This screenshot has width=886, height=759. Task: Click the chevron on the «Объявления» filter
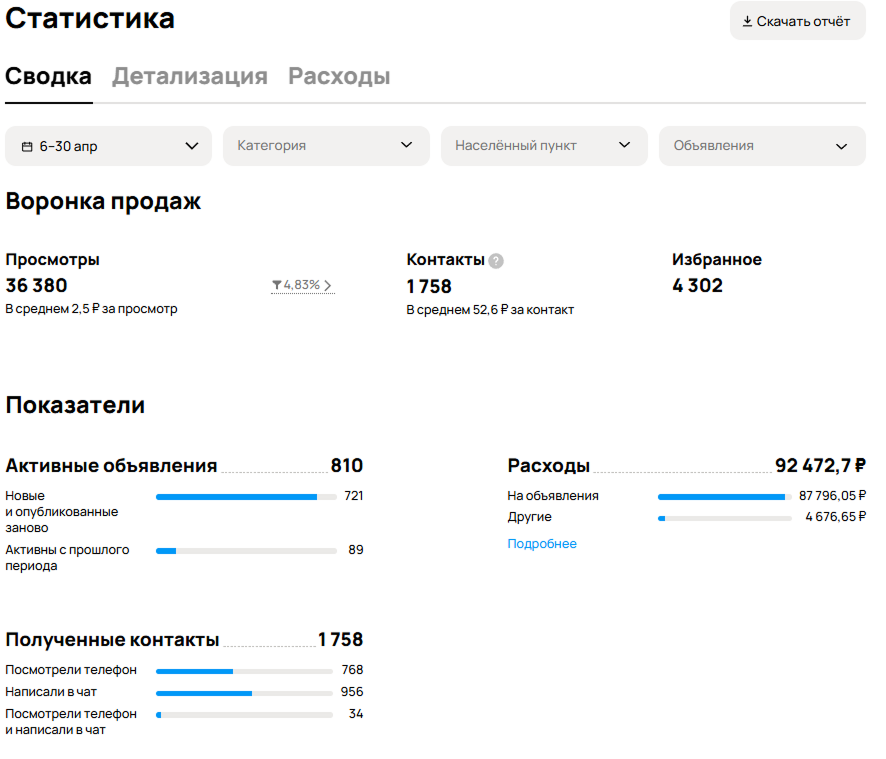[x=842, y=145]
